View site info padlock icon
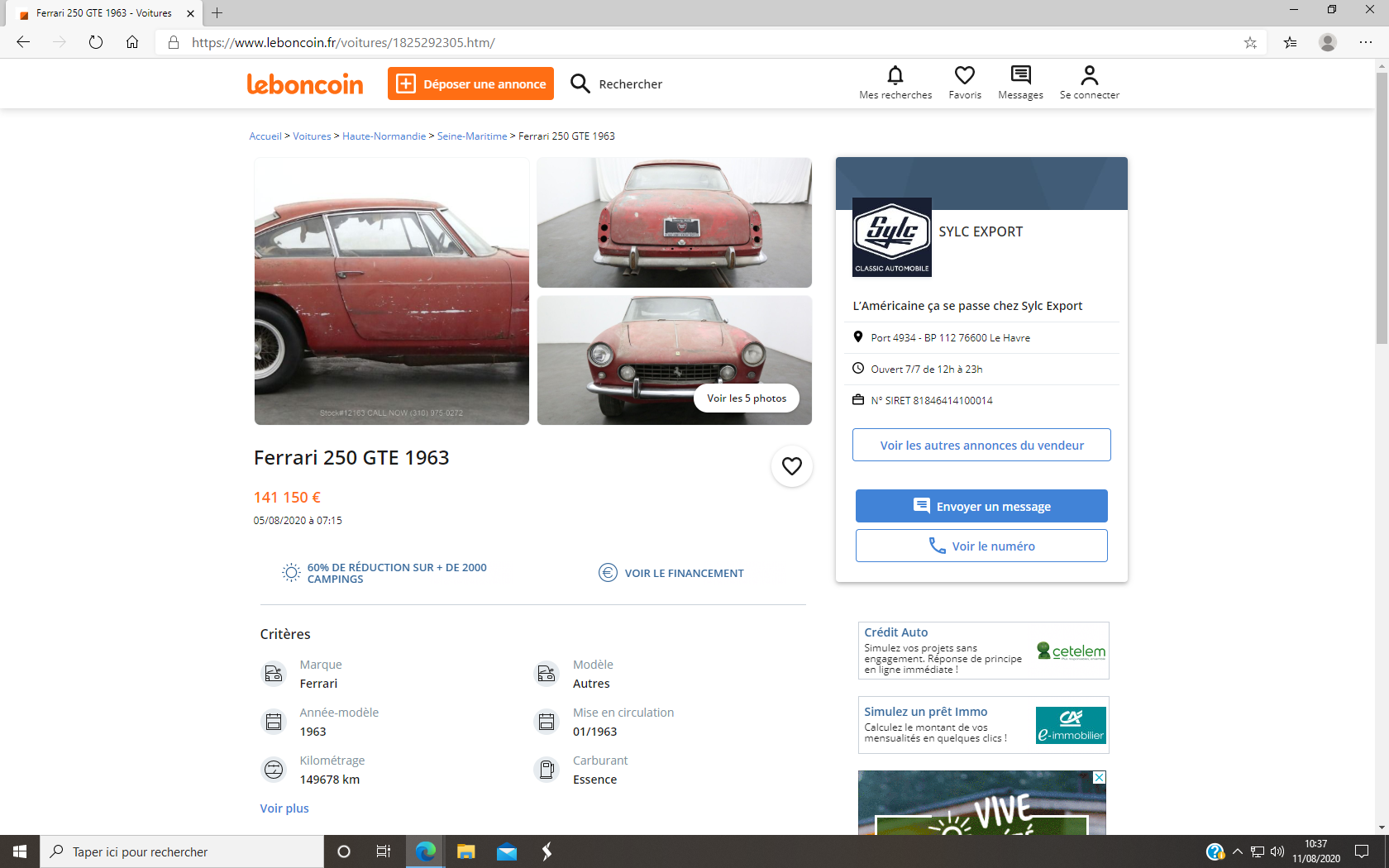This screenshot has height=868, width=1389. click(x=174, y=42)
